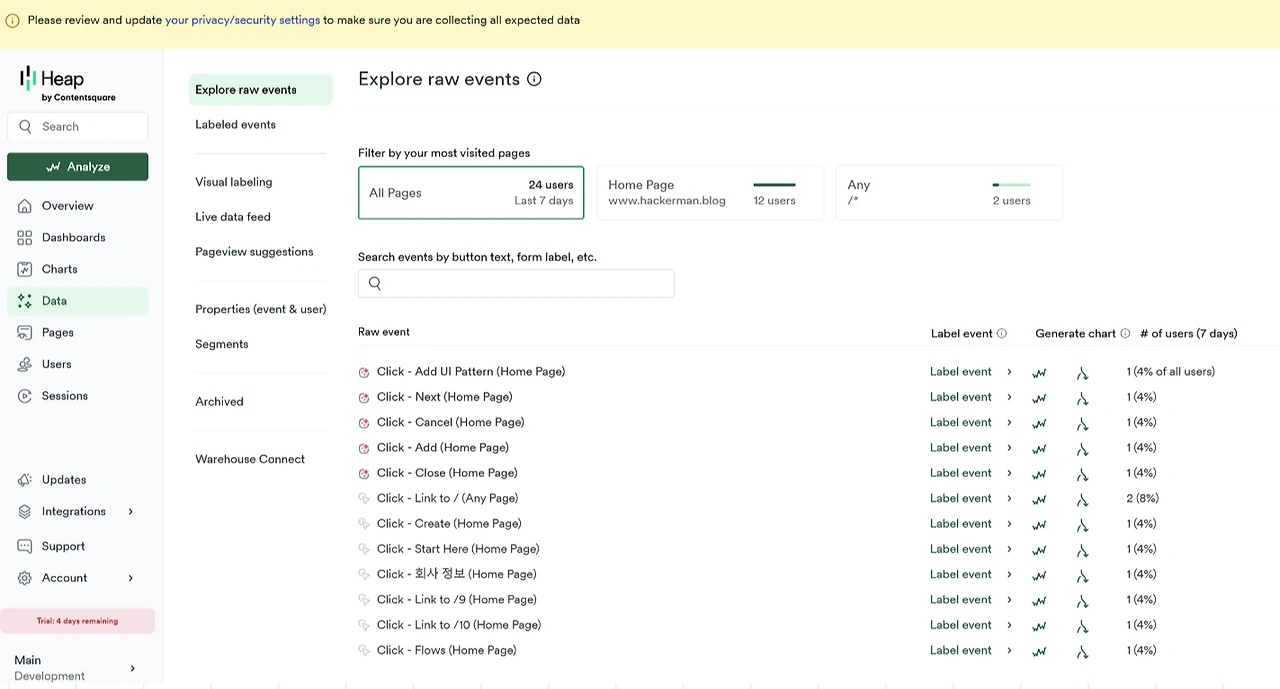The image size is (1280, 689).
Task: Click funnel icon for Click - Add UI Pattern
Action: tap(1082, 373)
